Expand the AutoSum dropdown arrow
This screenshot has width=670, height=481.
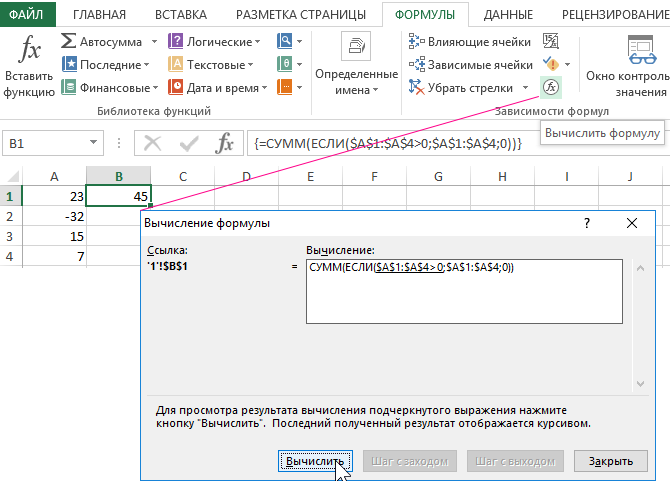click(154, 42)
